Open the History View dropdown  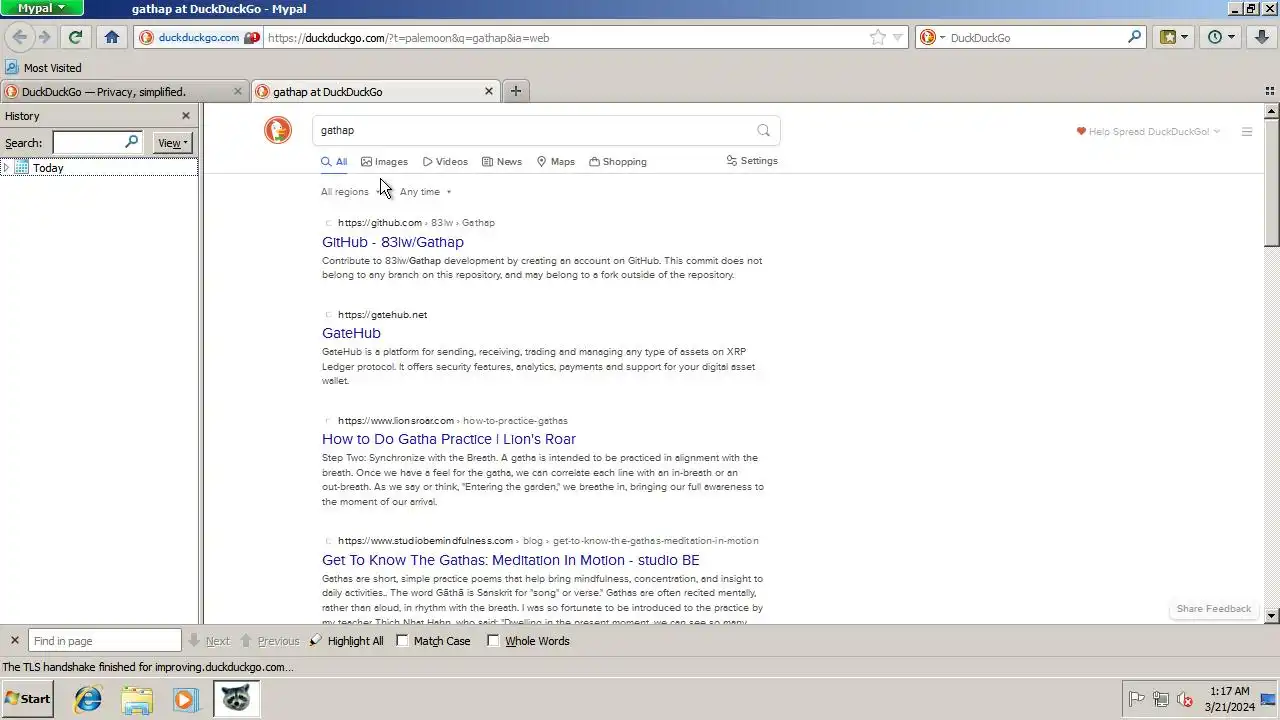(x=173, y=143)
